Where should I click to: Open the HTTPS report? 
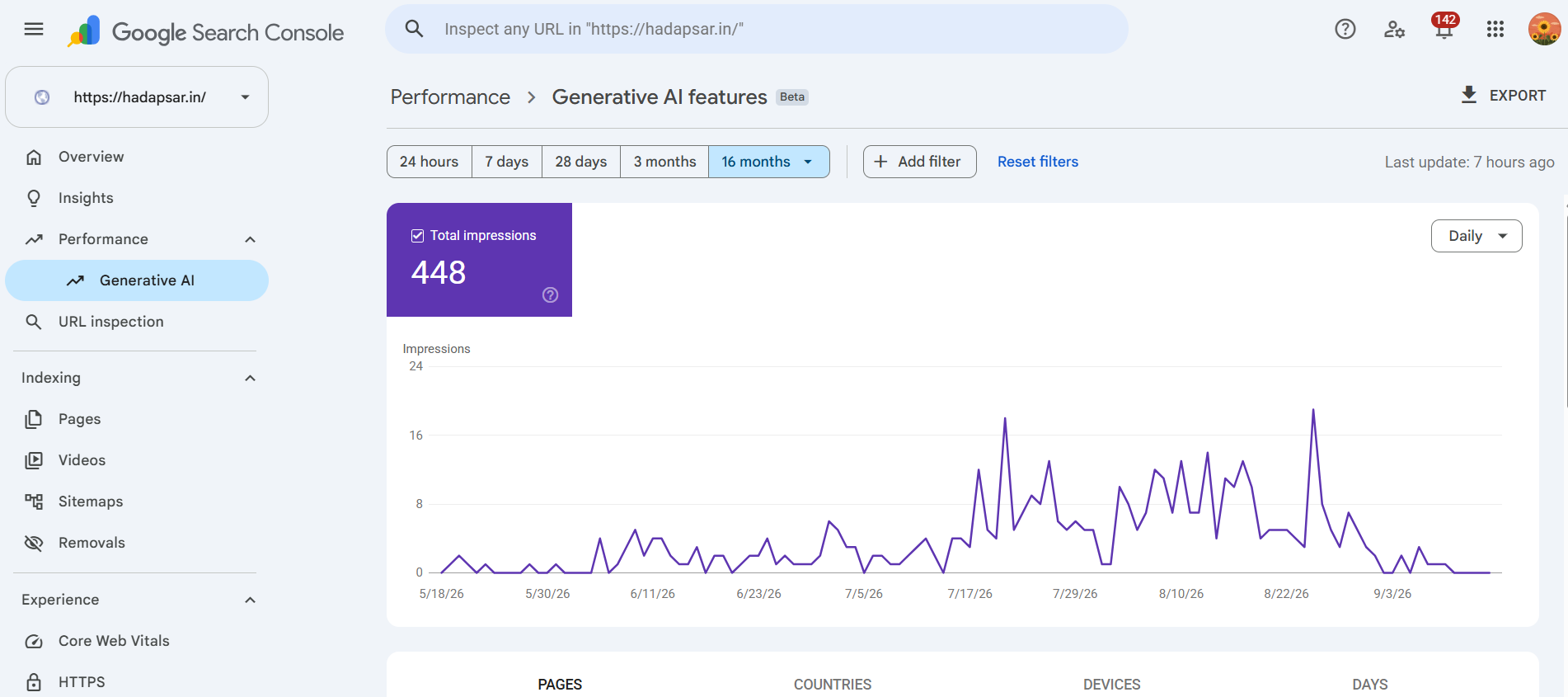[x=137, y=682]
